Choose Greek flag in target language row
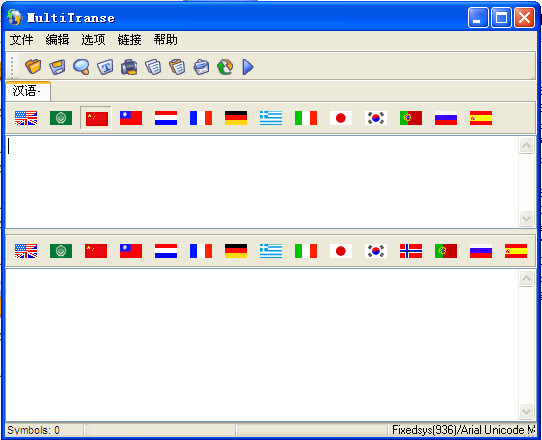542x440 pixels. click(x=271, y=251)
